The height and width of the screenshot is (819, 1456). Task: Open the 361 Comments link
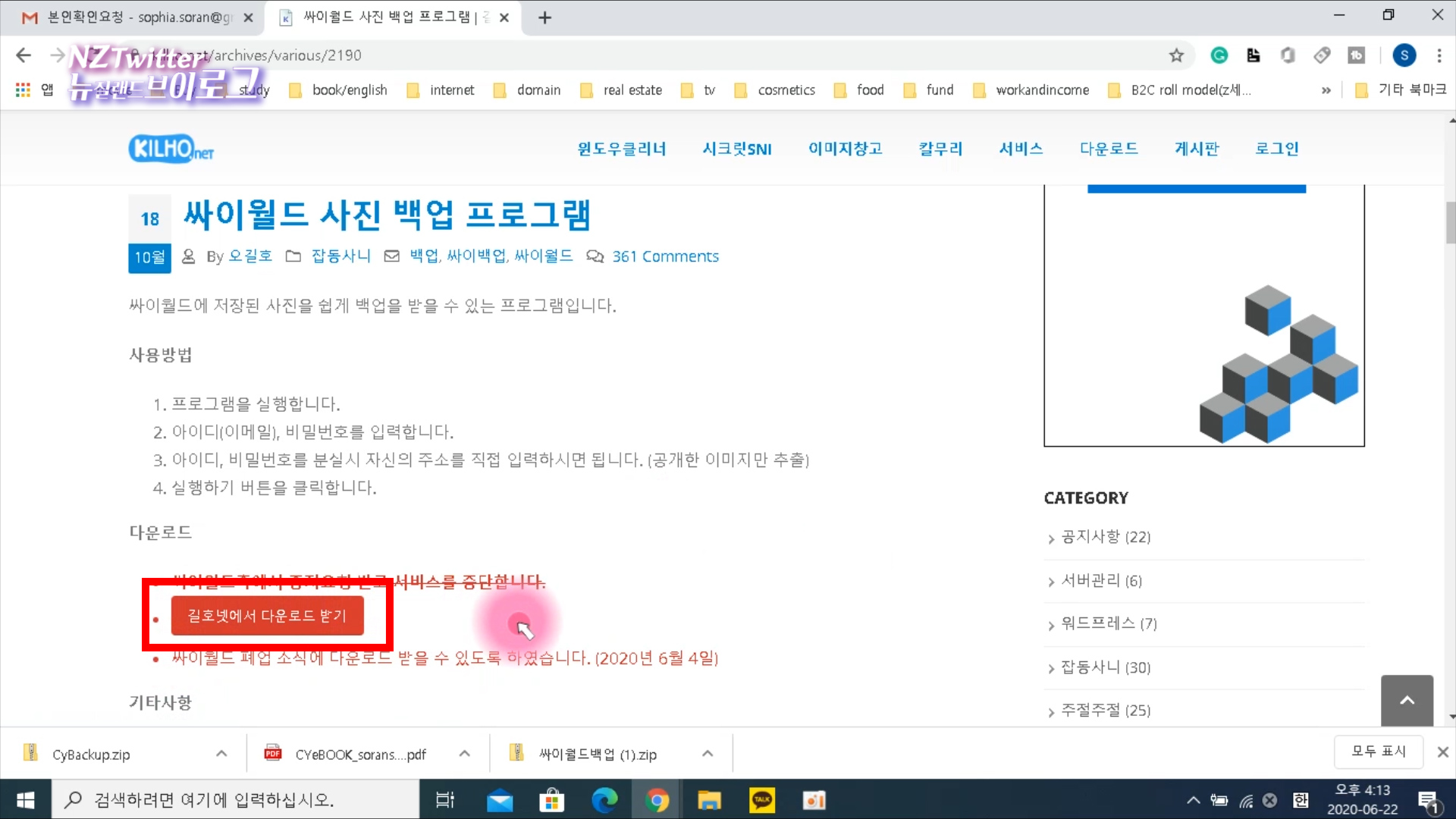pyautogui.click(x=665, y=256)
